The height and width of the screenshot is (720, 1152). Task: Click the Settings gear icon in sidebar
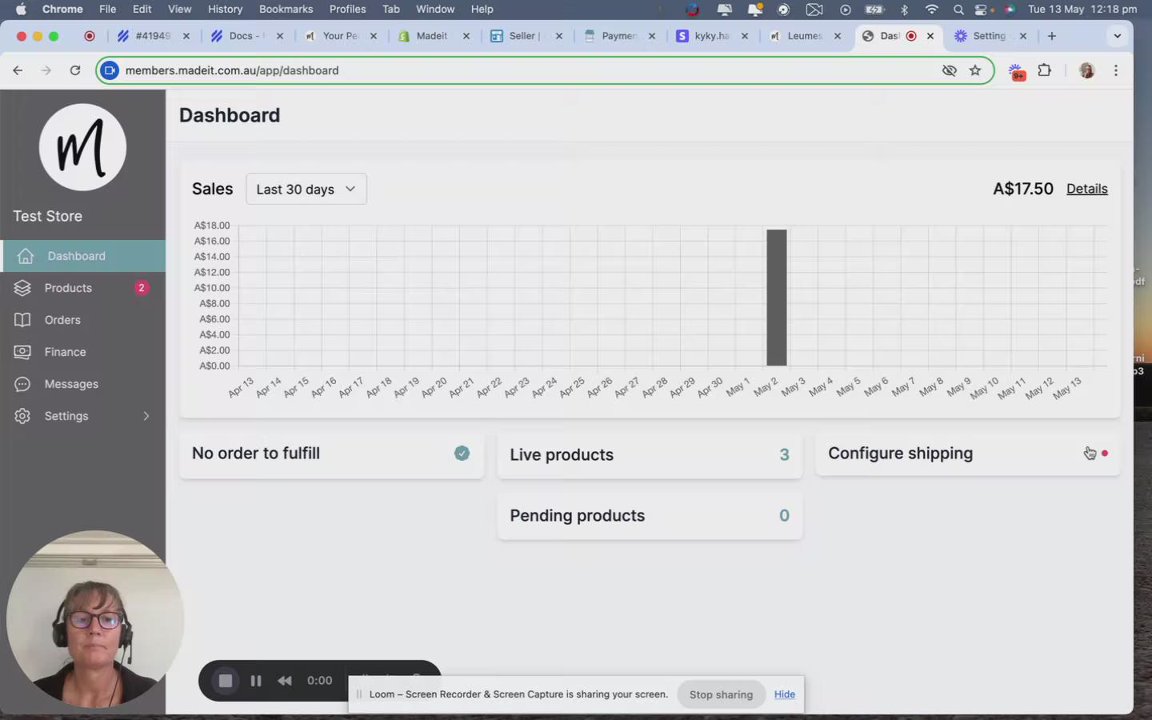(x=23, y=416)
